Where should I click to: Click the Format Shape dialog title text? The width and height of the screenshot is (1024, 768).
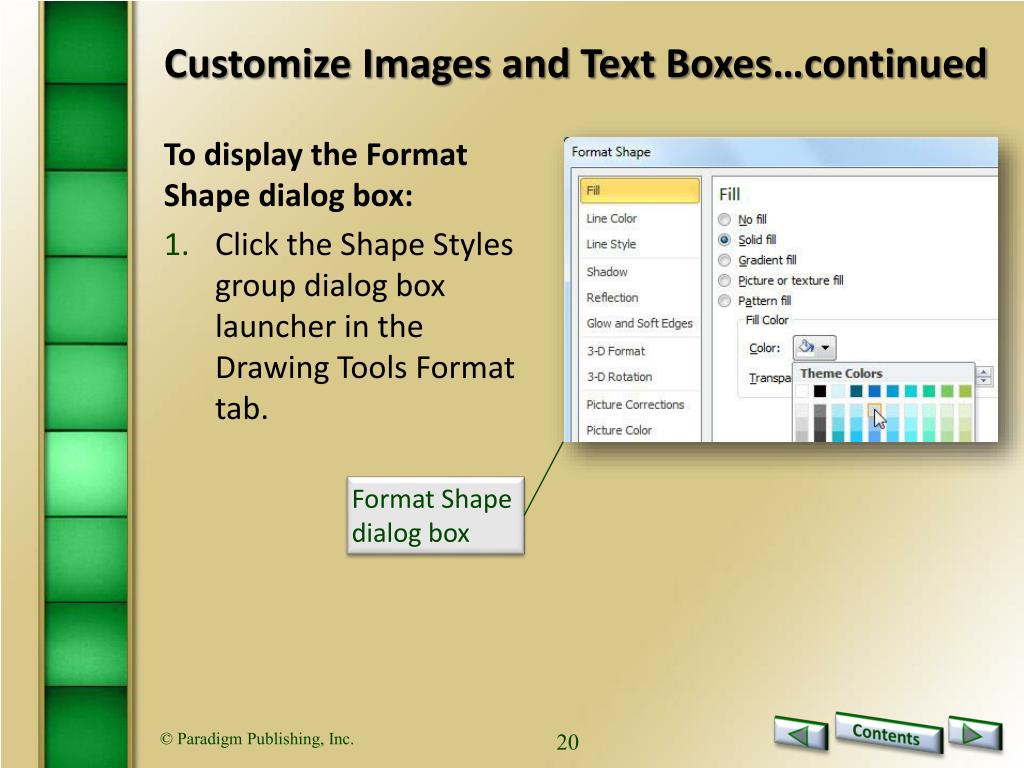611,152
